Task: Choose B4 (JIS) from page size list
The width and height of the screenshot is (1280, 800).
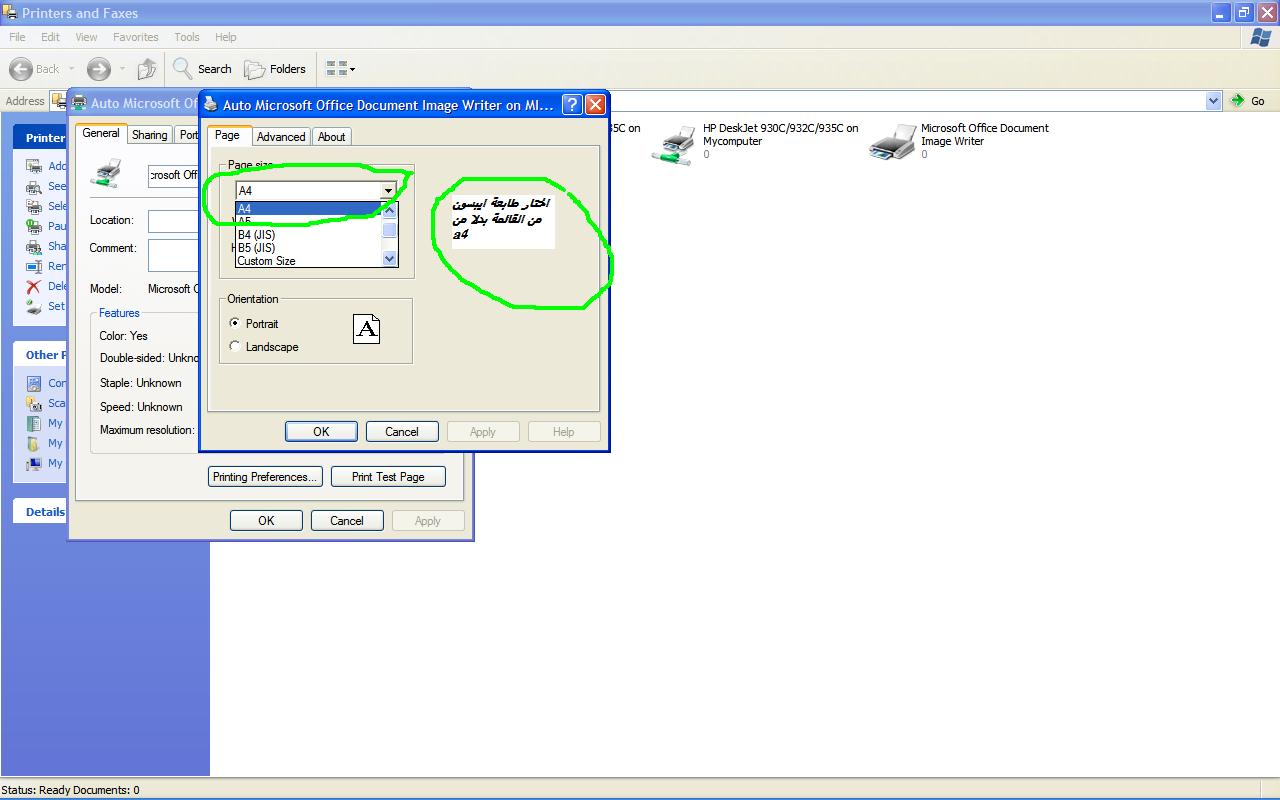Action: point(256,235)
